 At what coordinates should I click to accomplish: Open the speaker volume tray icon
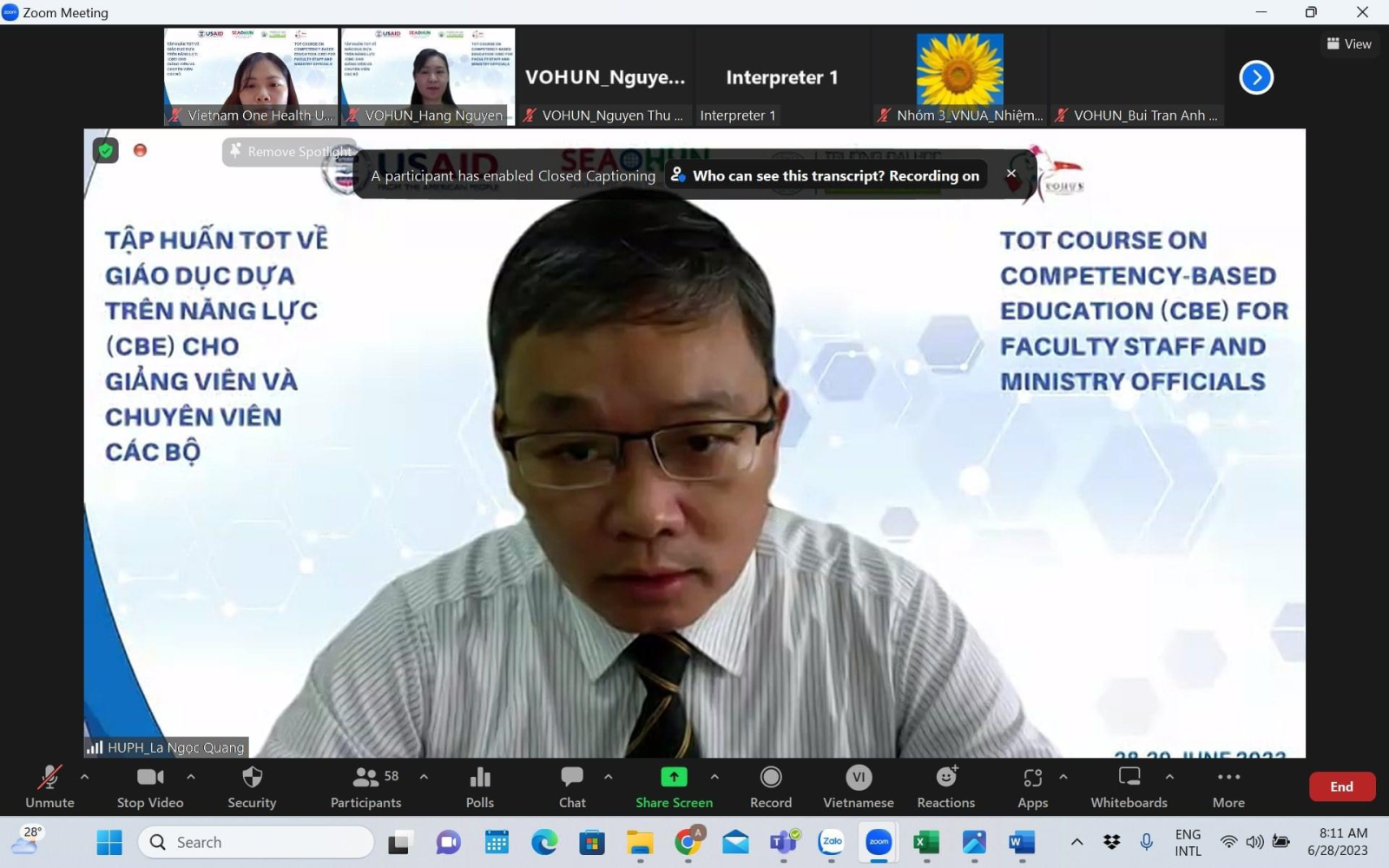[1254, 842]
